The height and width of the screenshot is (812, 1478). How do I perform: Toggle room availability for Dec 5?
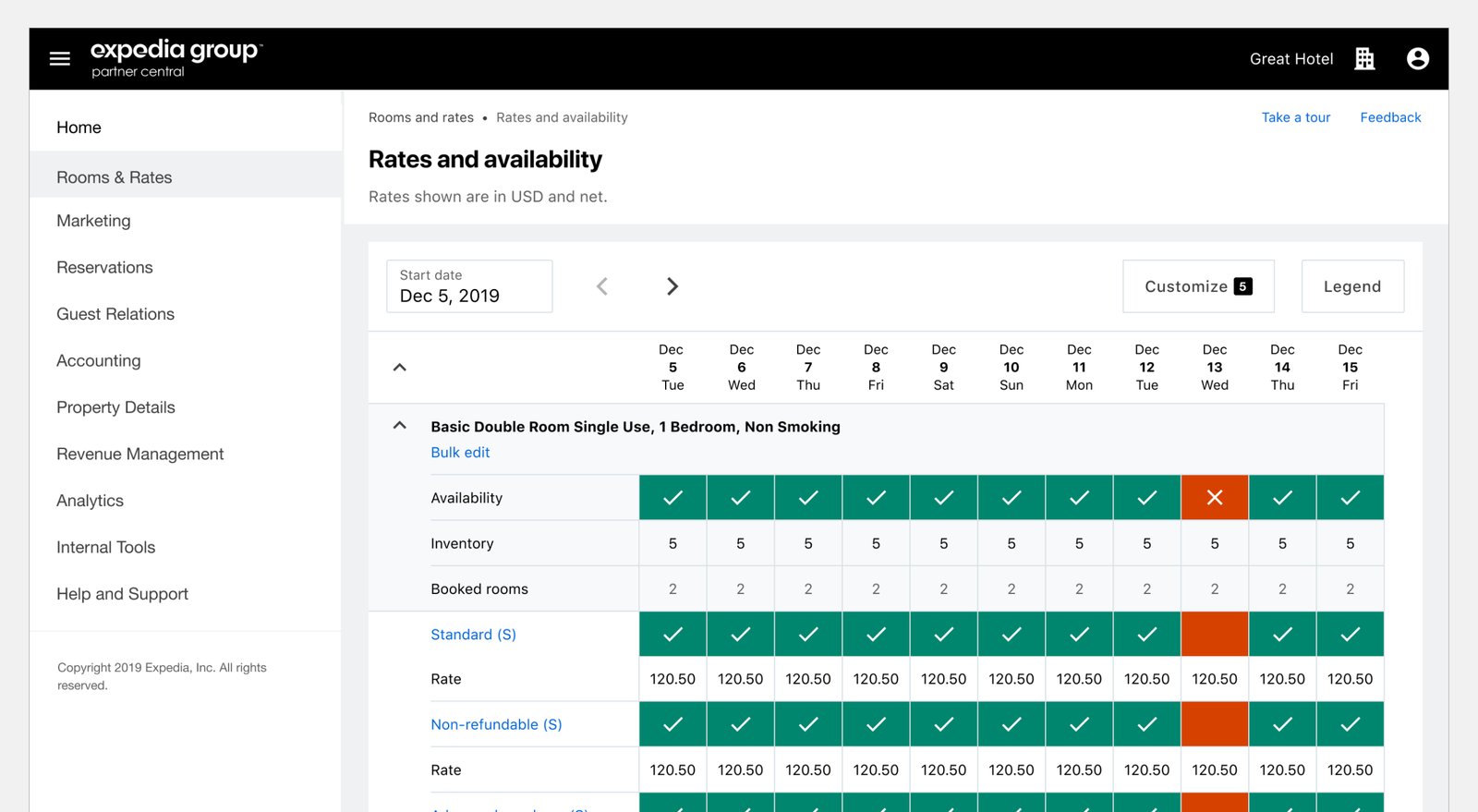672,498
